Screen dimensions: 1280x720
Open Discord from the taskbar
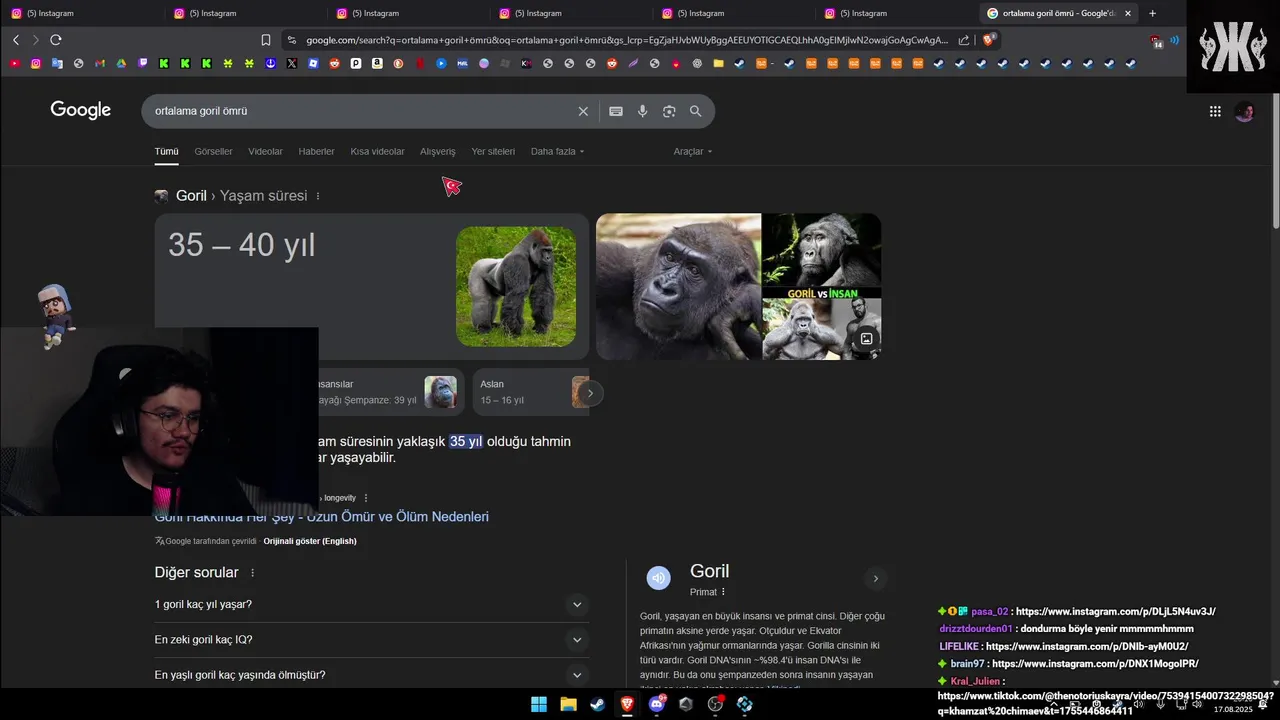pyautogui.click(x=657, y=704)
